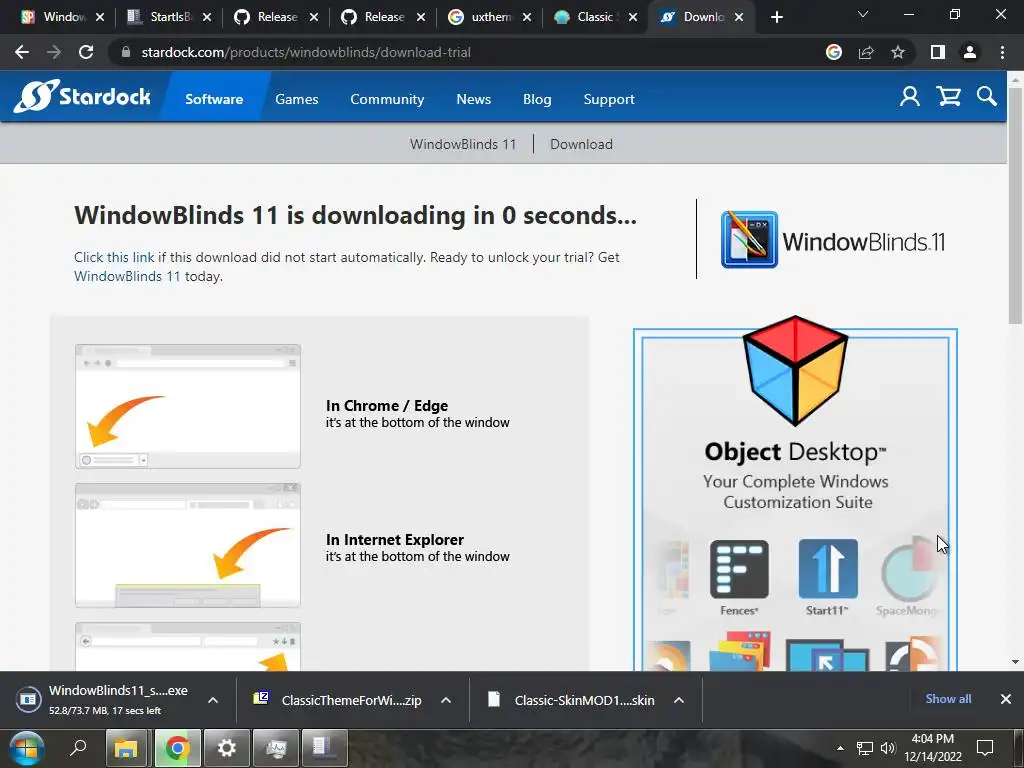This screenshot has height=768, width=1024.
Task: Click the scrollbar down arrow
Action: 1016,662
